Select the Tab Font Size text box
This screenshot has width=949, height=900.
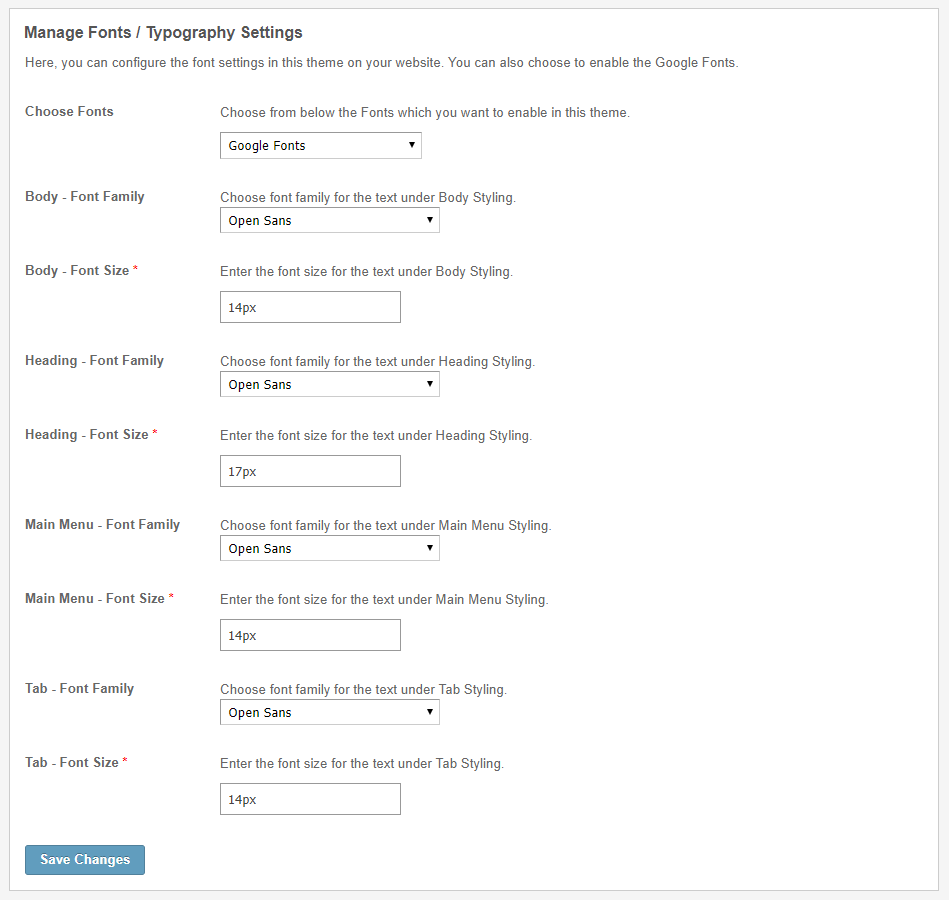(x=310, y=800)
